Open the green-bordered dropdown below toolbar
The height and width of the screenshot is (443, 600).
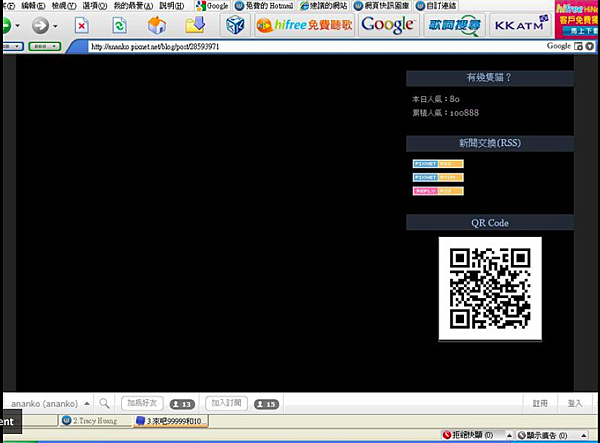coord(45,46)
